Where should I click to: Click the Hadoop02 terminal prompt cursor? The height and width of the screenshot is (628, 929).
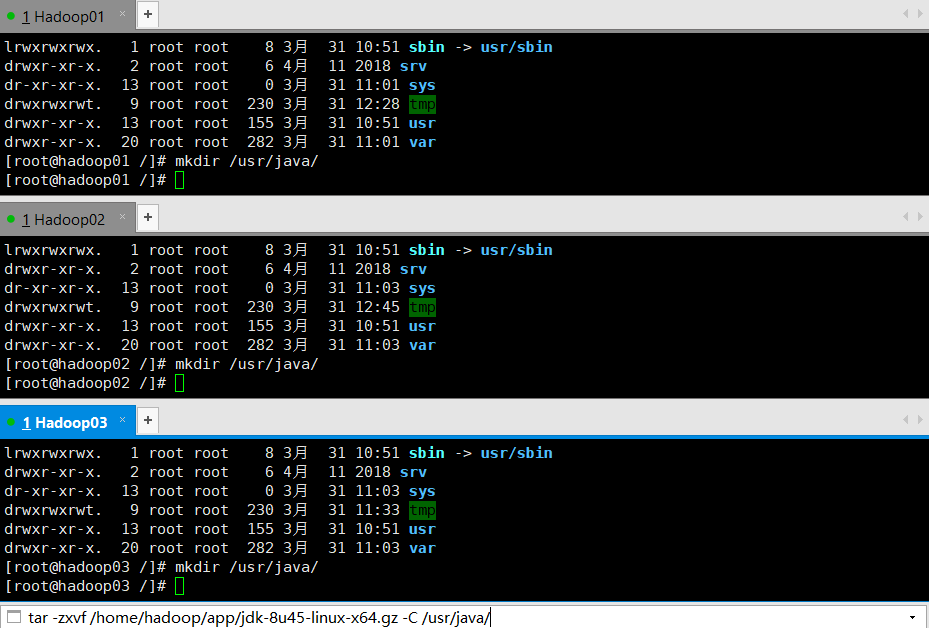(180, 383)
